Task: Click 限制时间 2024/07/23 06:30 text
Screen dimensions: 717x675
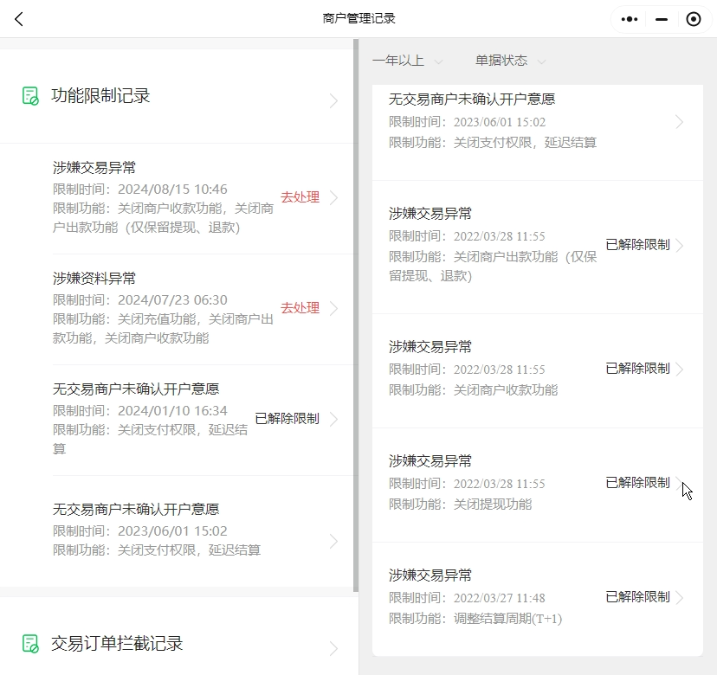Action: tap(140, 300)
